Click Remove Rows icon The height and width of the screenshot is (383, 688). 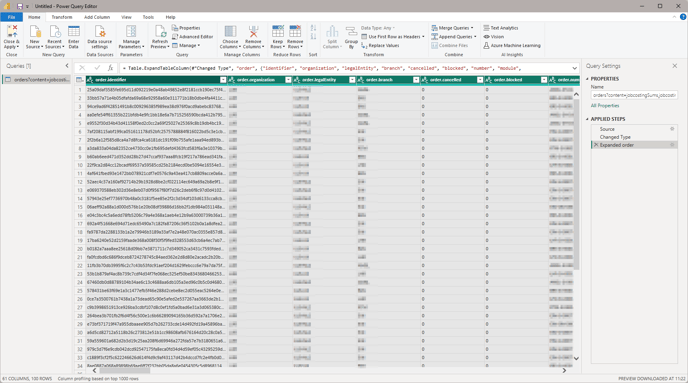point(295,32)
